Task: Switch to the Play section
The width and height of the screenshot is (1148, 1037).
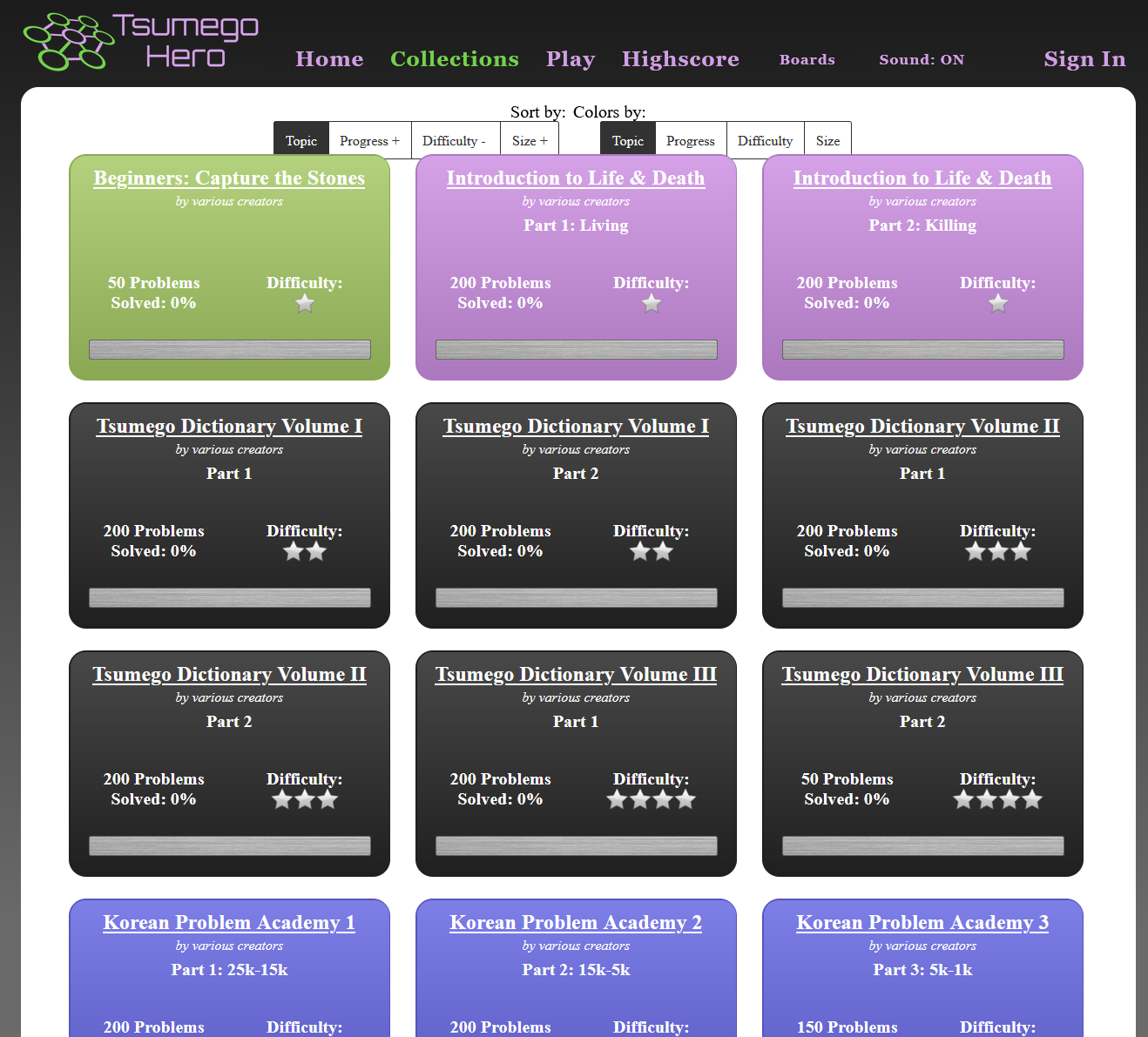Action: point(570,59)
